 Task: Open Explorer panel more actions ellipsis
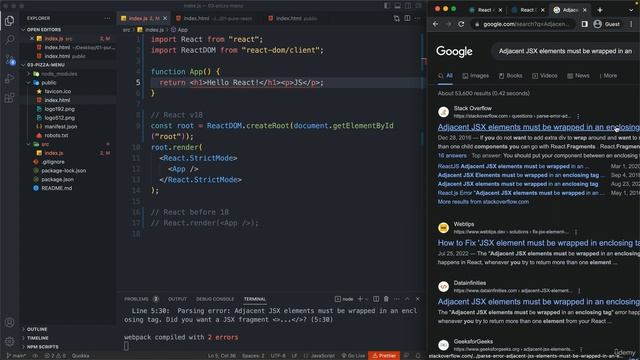click(x=107, y=18)
